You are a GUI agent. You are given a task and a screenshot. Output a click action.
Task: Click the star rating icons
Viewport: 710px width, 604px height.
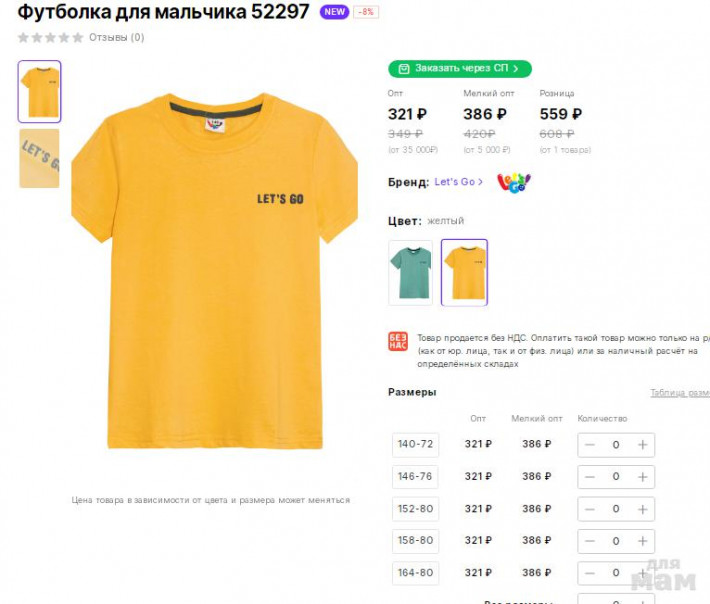[50, 38]
